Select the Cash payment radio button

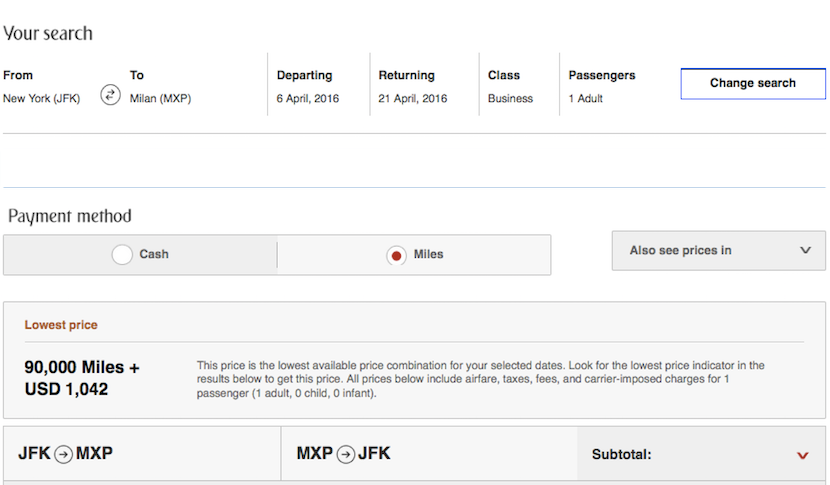coord(122,255)
